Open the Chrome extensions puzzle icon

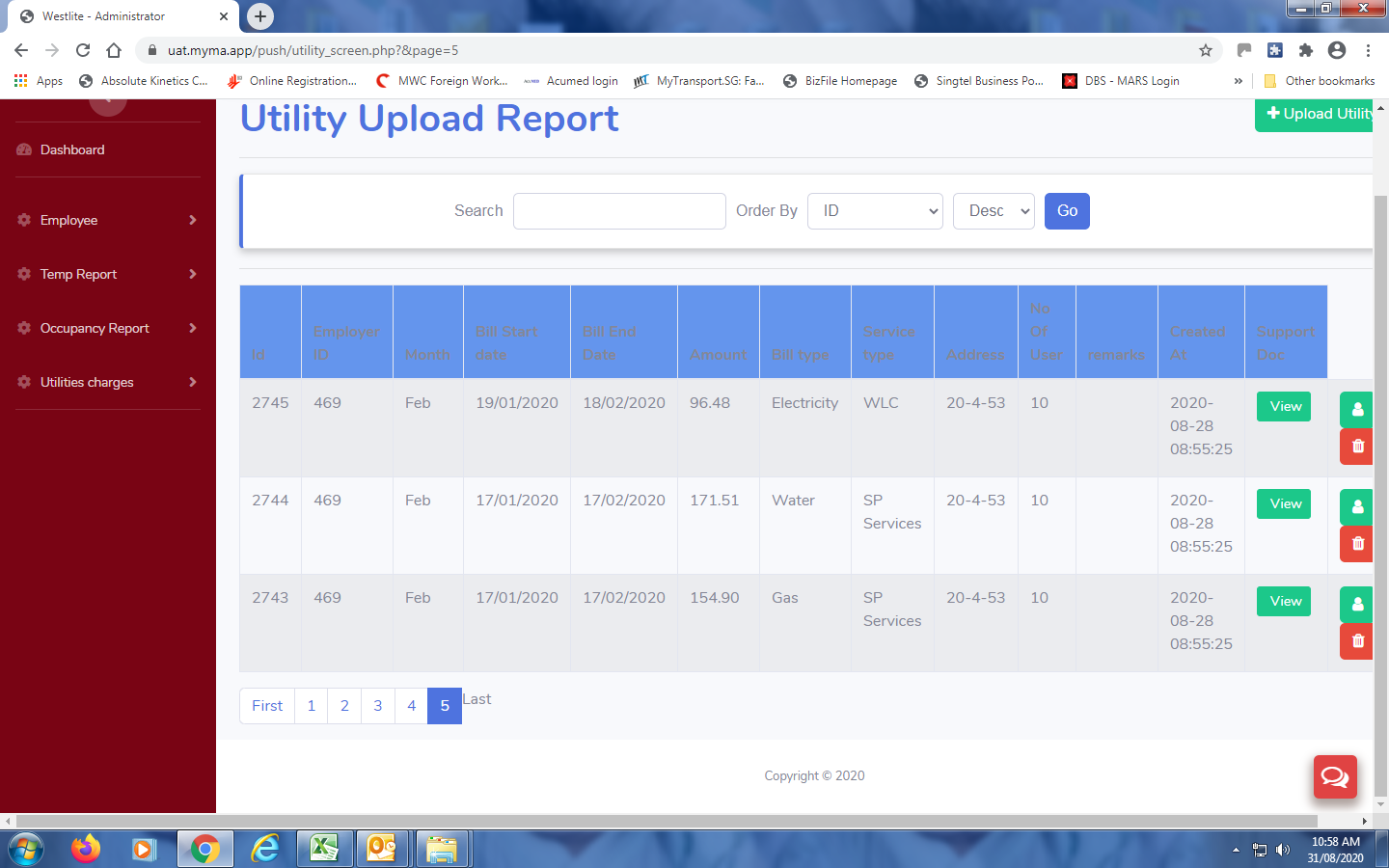pos(1306,50)
